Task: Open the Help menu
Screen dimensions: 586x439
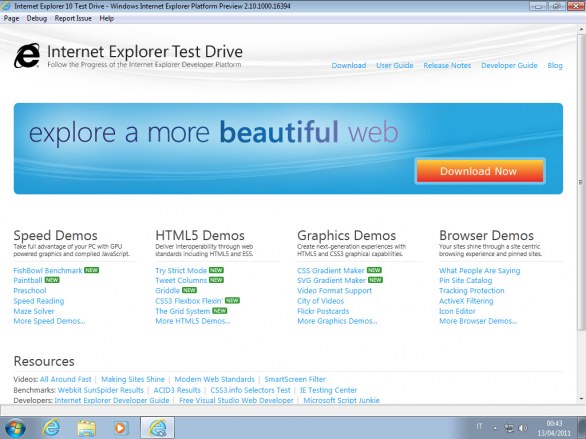Action: (x=107, y=18)
